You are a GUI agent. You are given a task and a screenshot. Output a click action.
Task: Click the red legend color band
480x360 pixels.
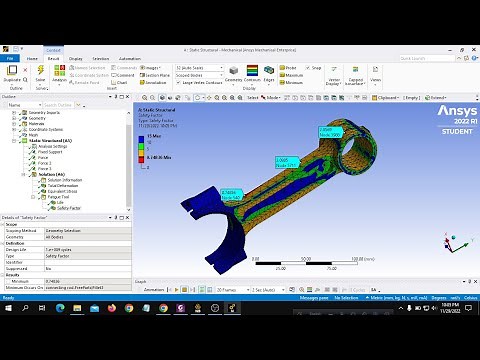141,159
